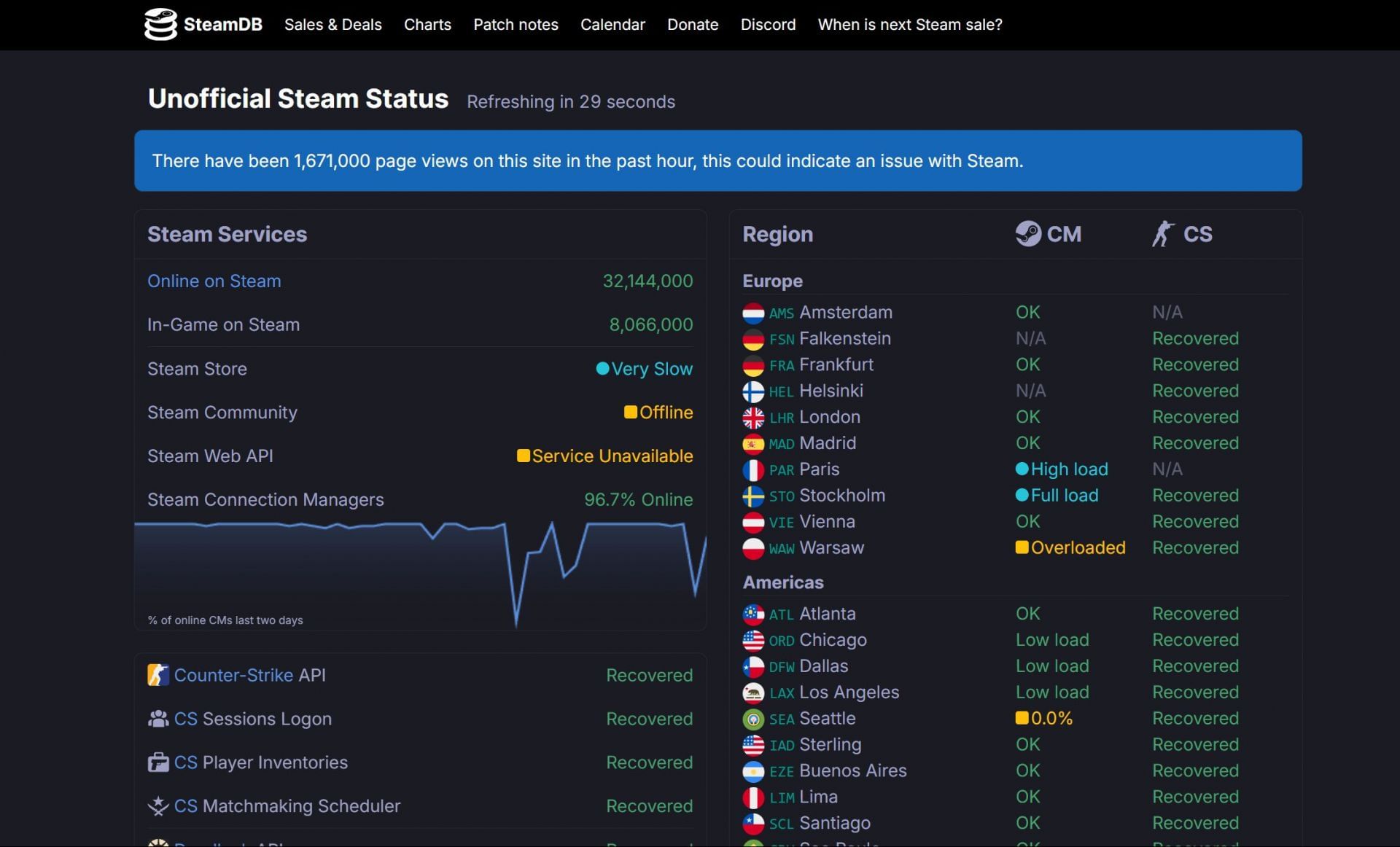Click the Seattle city flag icon
This screenshot has width=1400, height=847.
pyautogui.click(x=753, y=719)
